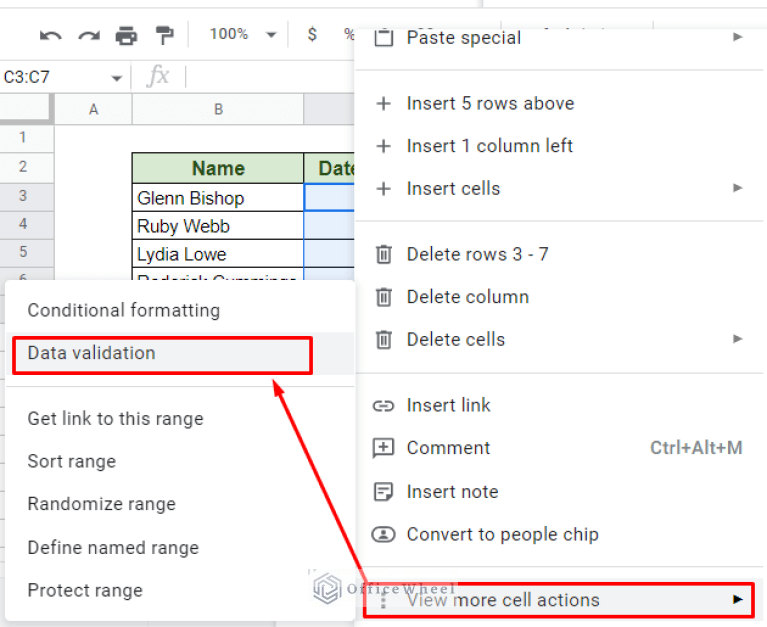Click note icon beside Insert note
This screenshot has height=627, width=767.
coord(383,492)
